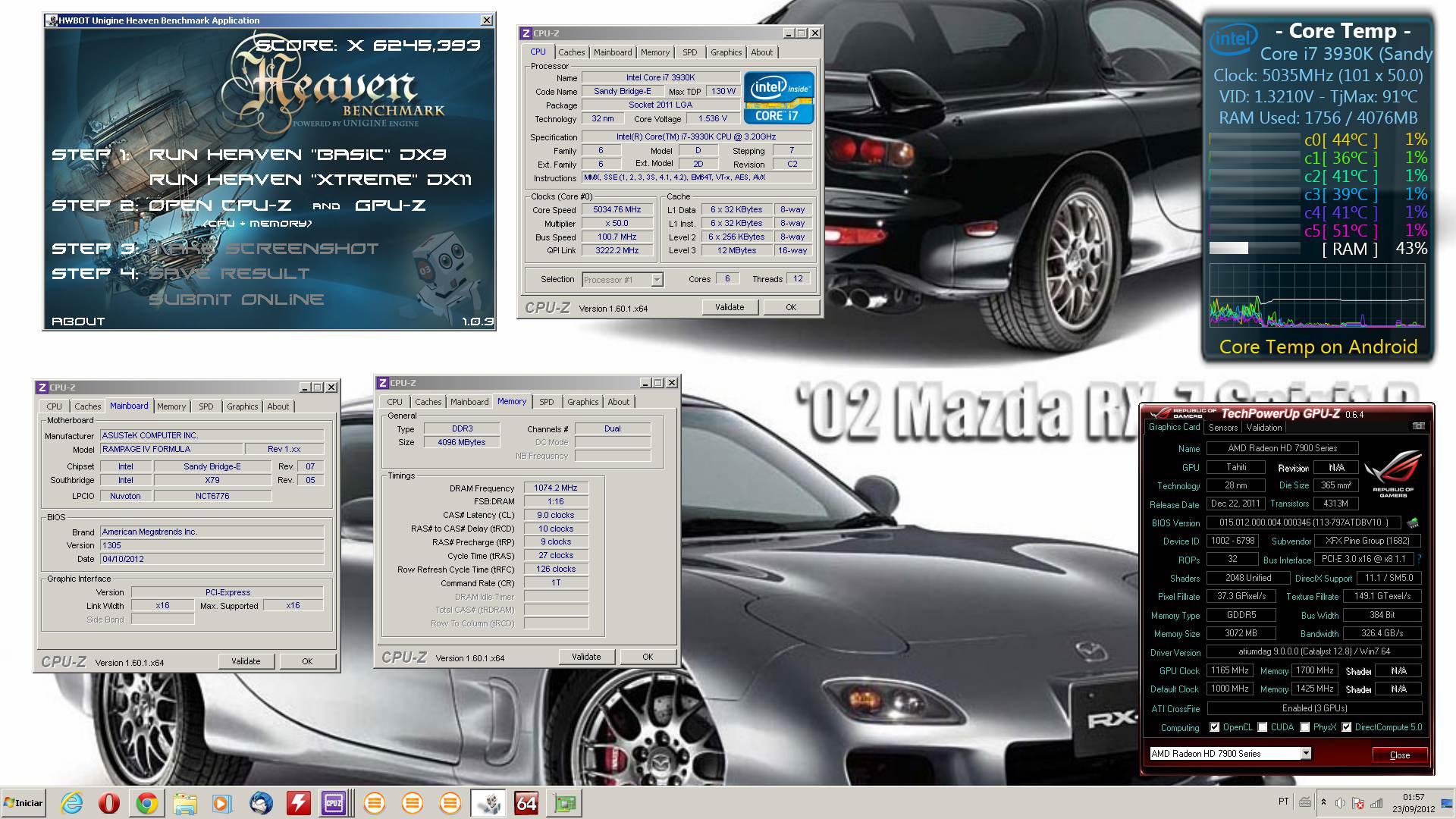Image resolution: width=1456 pixels, height=819 pixels.
Task: Open Windows Media Player taskbar icon
Action: pos(222,803)
